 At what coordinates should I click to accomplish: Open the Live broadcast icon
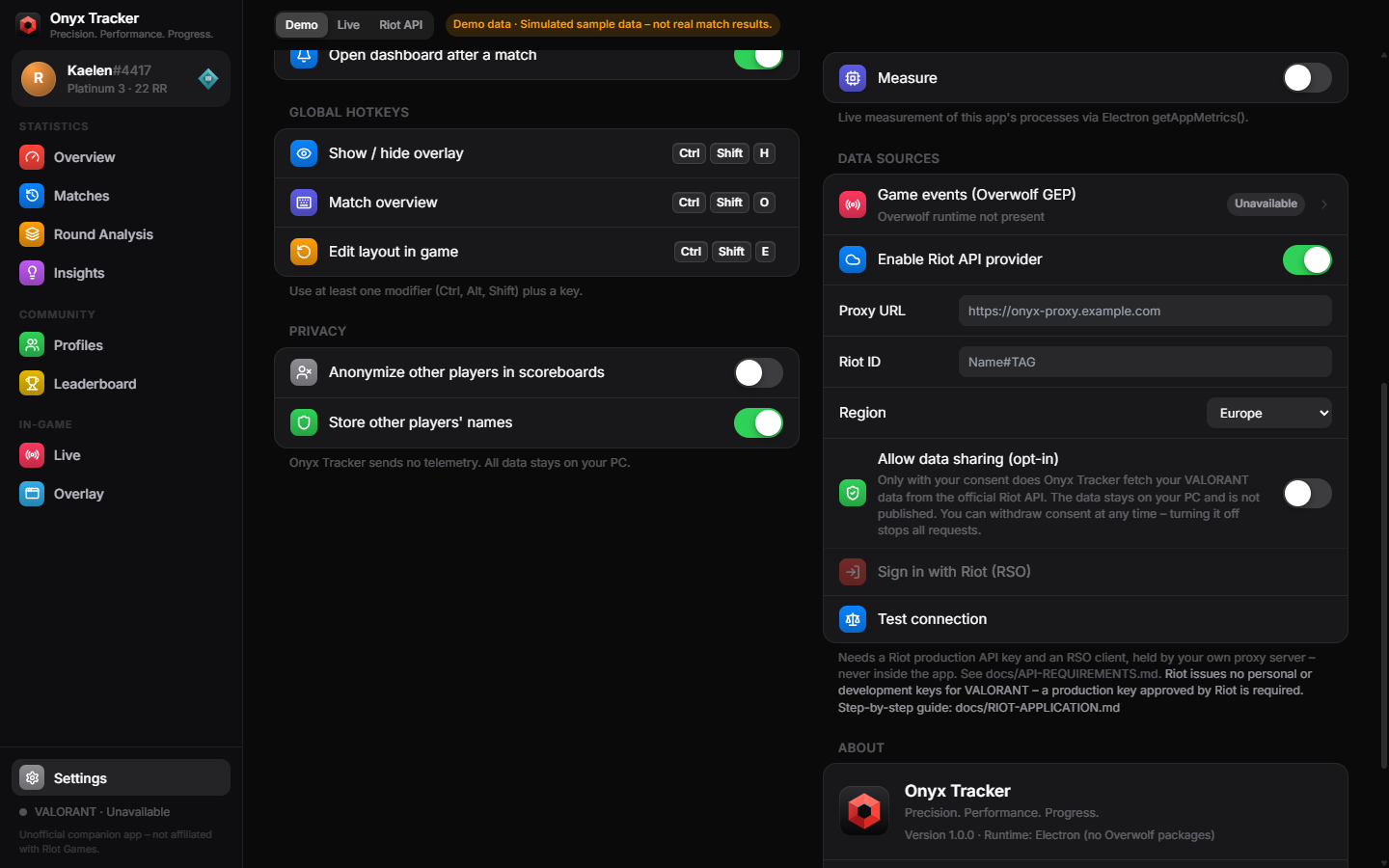click(32, 455)
